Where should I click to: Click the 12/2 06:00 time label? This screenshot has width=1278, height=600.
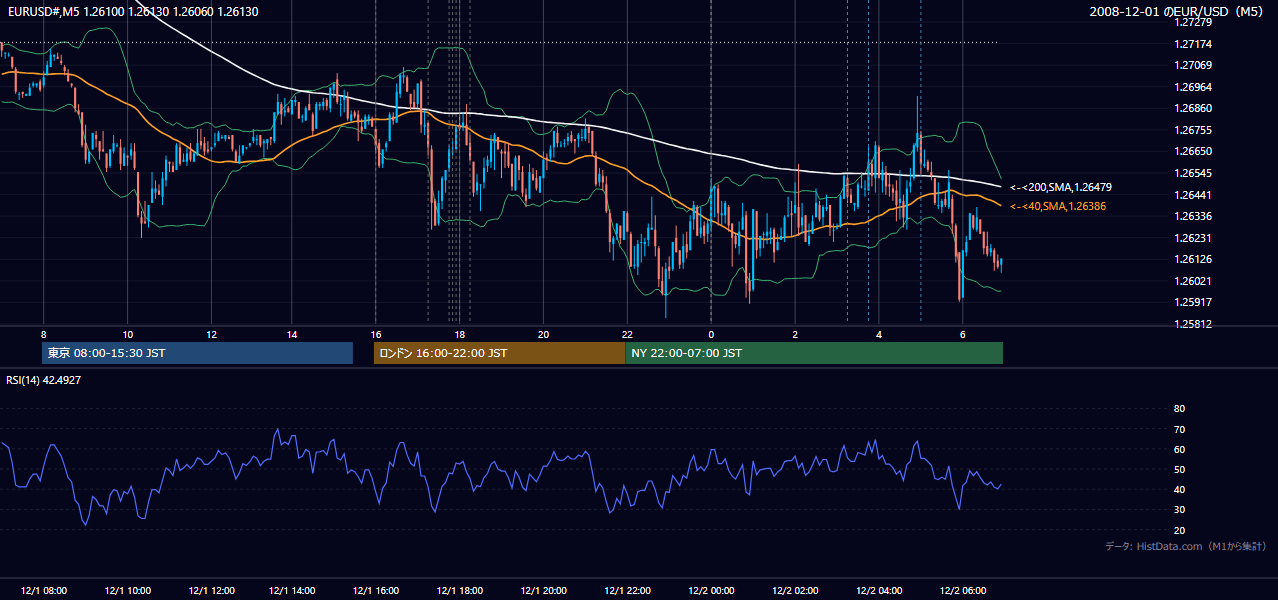coord(962,591)
